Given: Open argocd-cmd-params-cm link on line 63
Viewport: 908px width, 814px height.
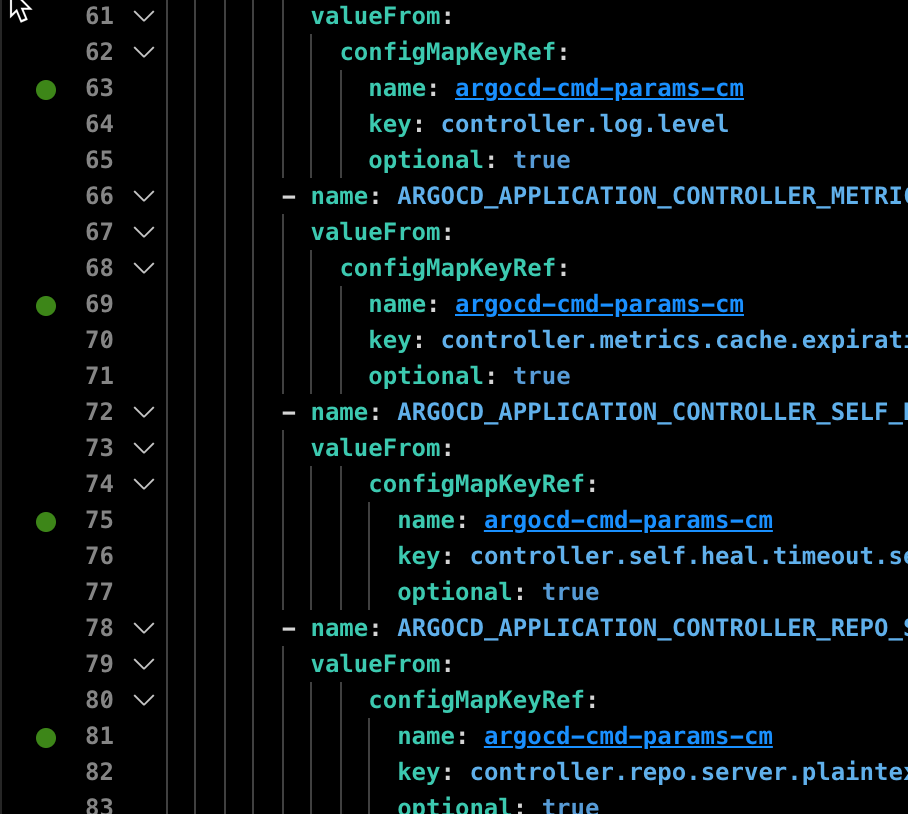Looking at the screenshot, I should [x=599, y=89].
